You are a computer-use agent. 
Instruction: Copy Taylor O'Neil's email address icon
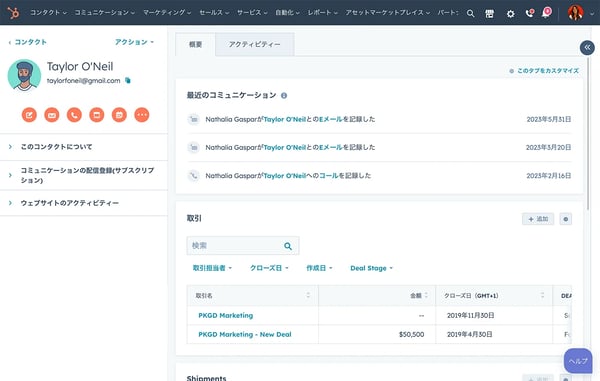tap(128, 80)
